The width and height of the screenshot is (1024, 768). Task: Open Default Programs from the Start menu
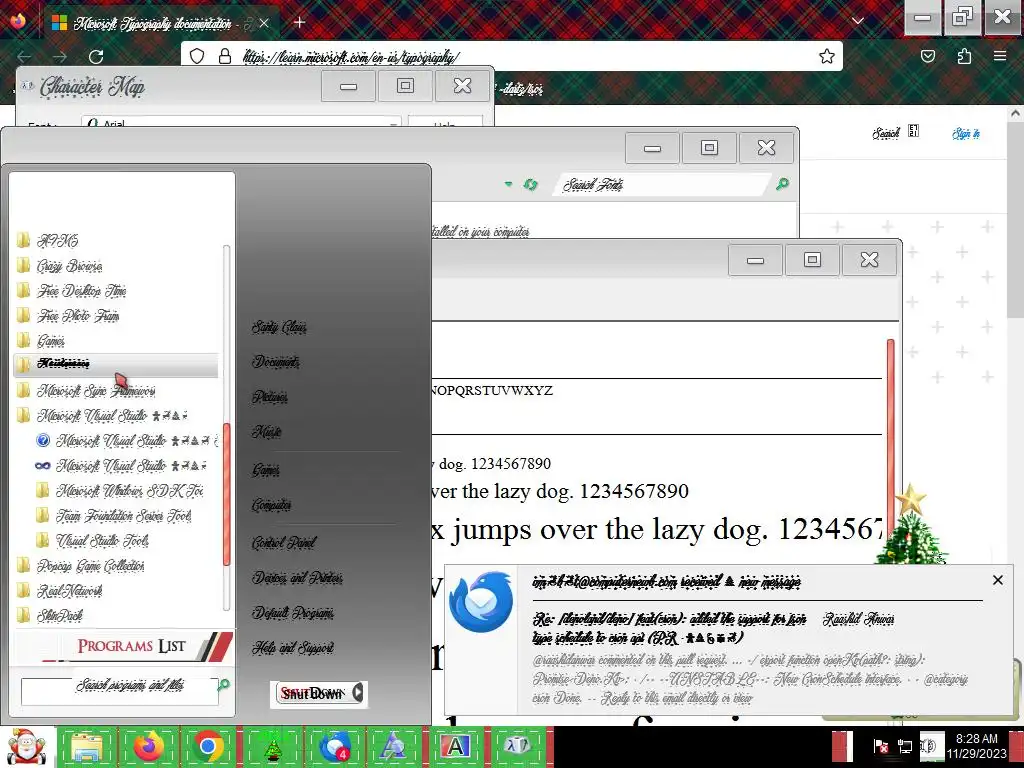coord(293,613)
